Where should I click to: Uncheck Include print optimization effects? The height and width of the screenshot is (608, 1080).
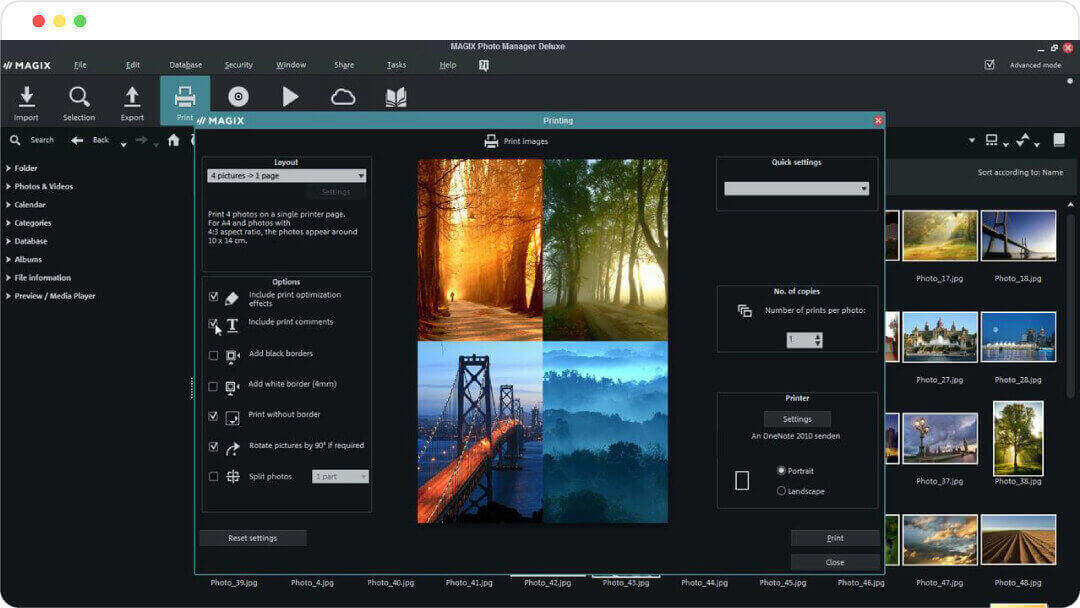point(212,296)
